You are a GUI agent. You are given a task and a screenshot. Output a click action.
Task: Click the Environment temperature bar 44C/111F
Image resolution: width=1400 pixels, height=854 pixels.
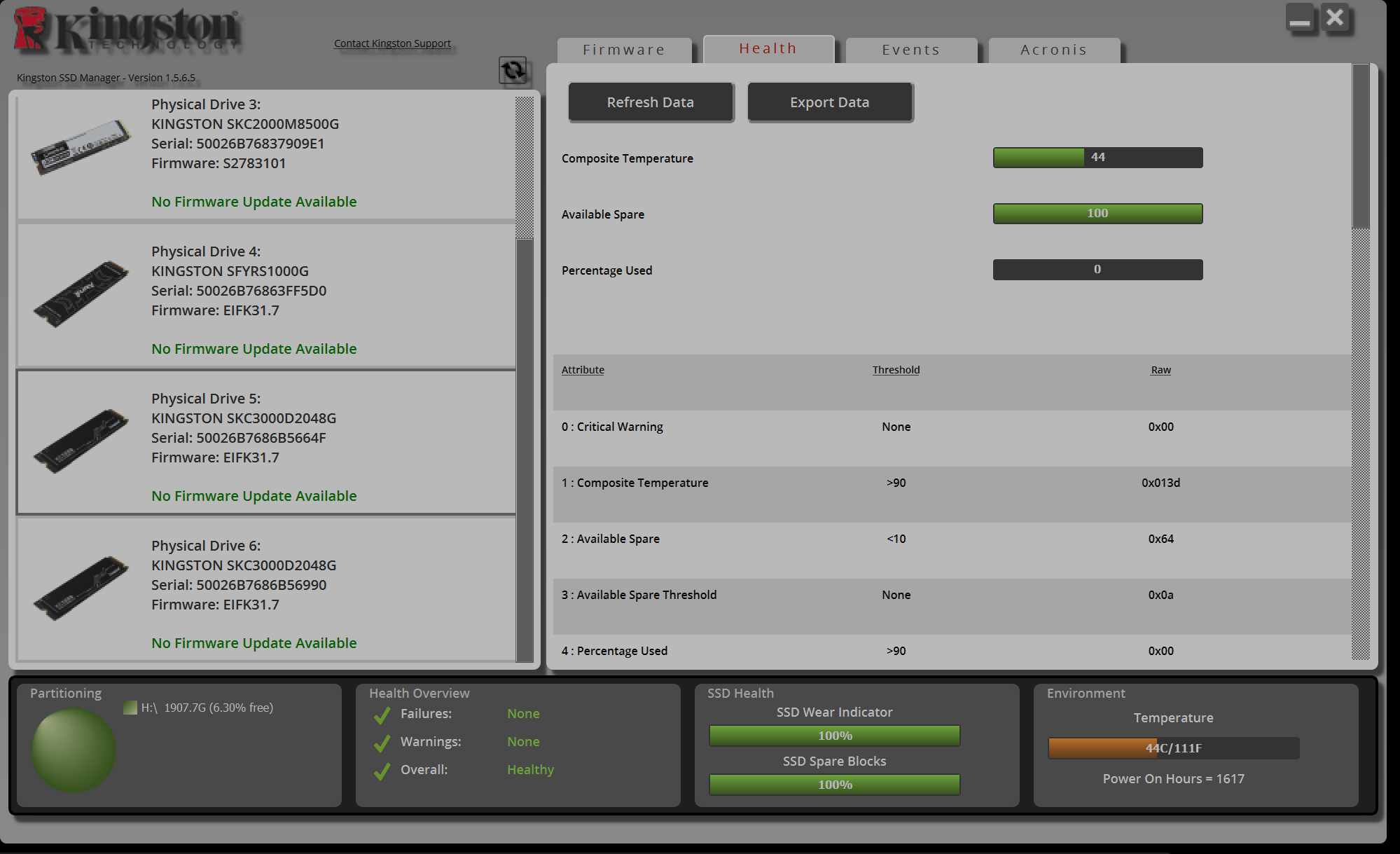coord(1174,748)
